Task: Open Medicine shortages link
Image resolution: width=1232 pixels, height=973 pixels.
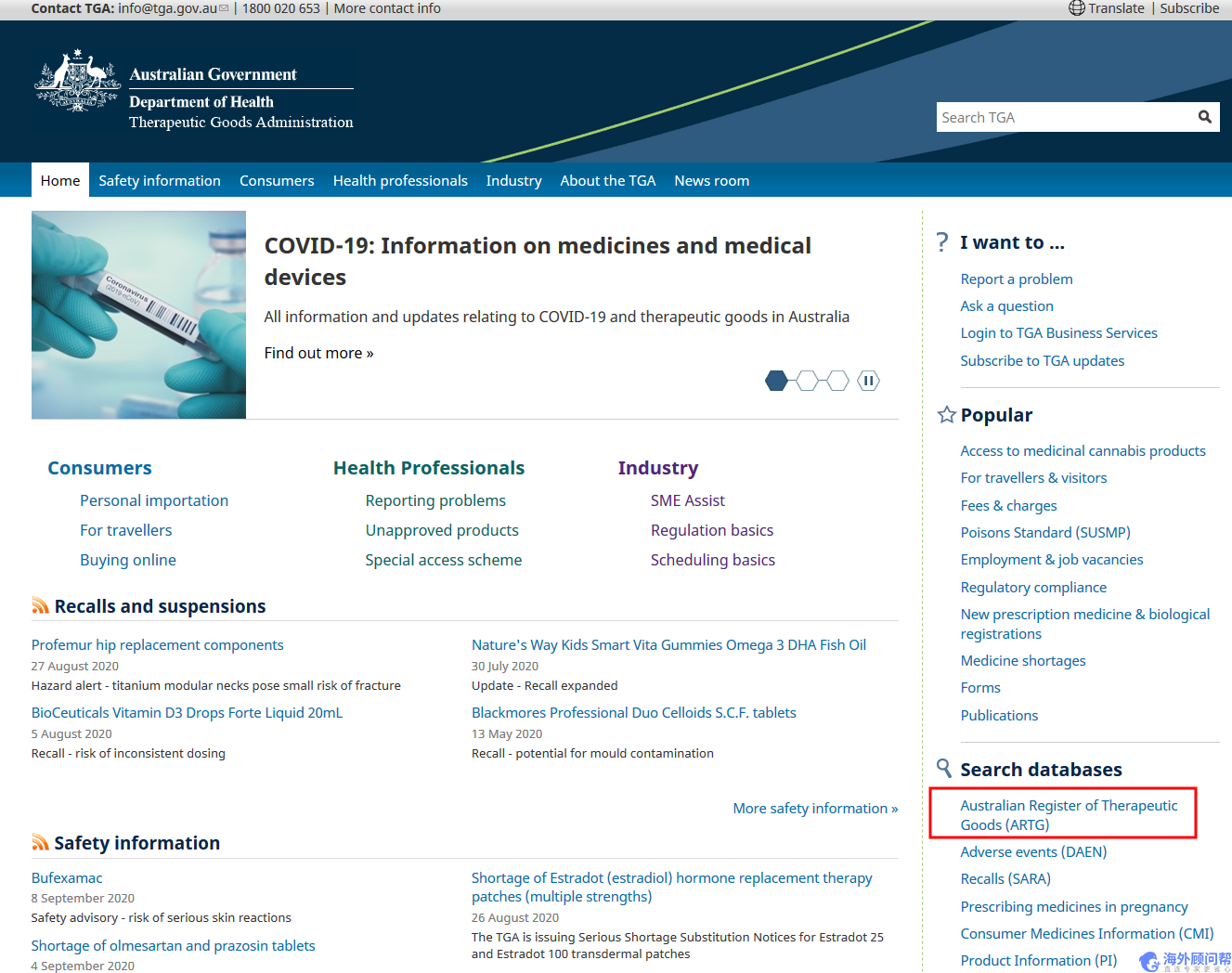Action: pos(1023,660)
